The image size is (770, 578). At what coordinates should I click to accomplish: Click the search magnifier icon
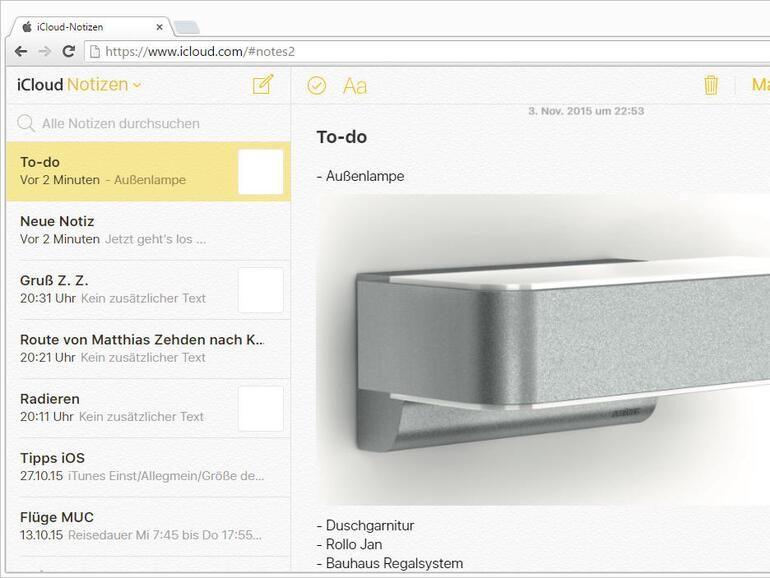click(x=26, y=123)
